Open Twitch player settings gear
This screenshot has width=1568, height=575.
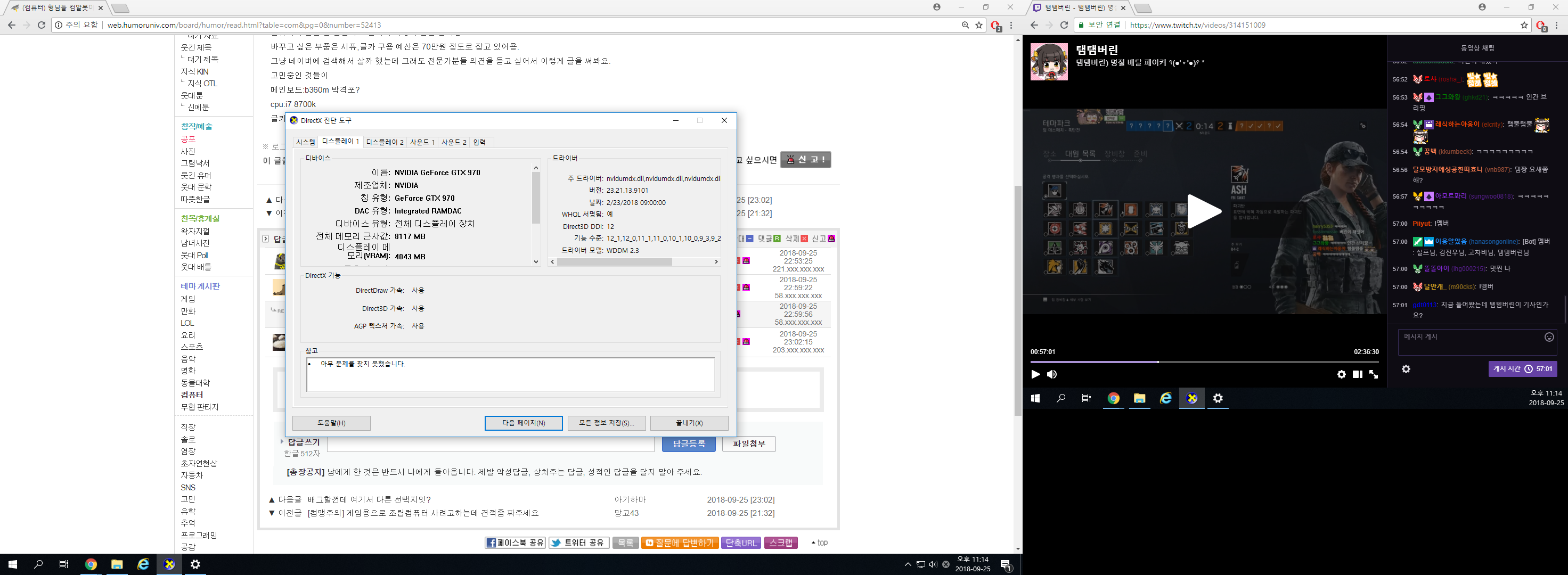point(1342,374)
